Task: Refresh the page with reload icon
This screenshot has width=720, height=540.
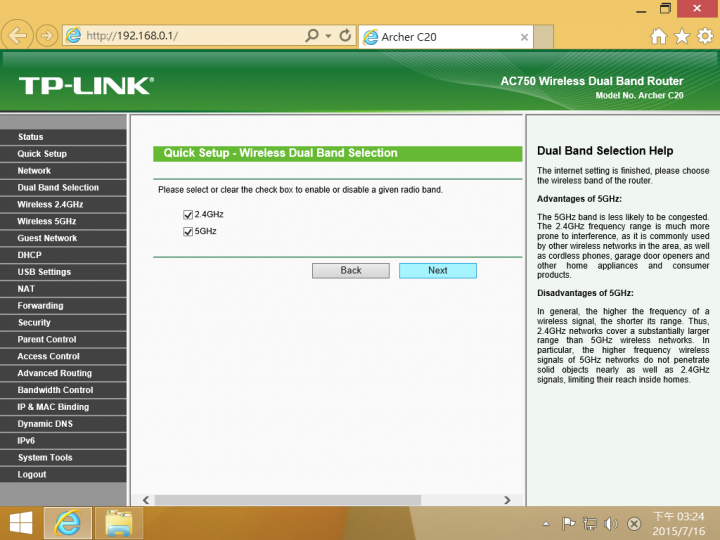Action: click(345, 35)
